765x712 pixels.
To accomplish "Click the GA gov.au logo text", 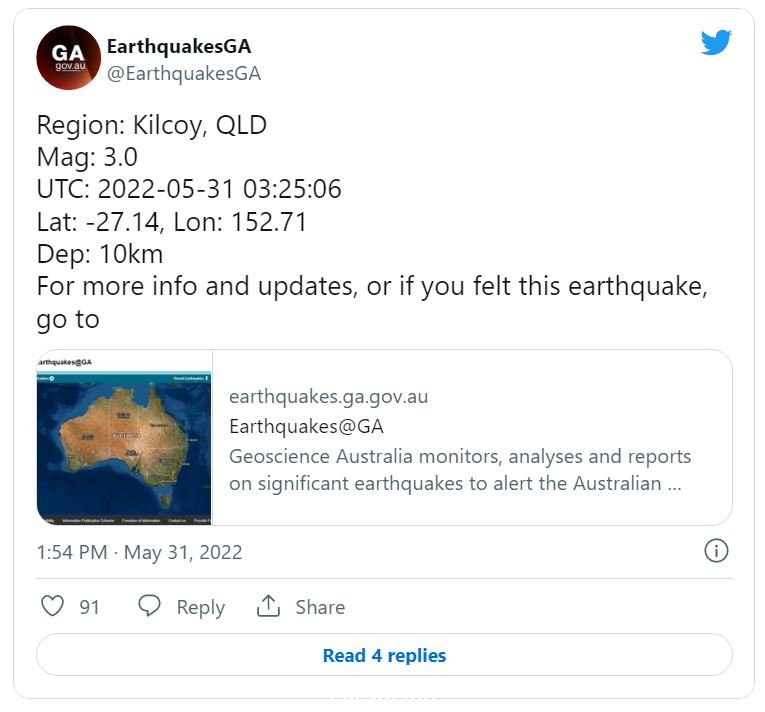I will pos(68,58).
